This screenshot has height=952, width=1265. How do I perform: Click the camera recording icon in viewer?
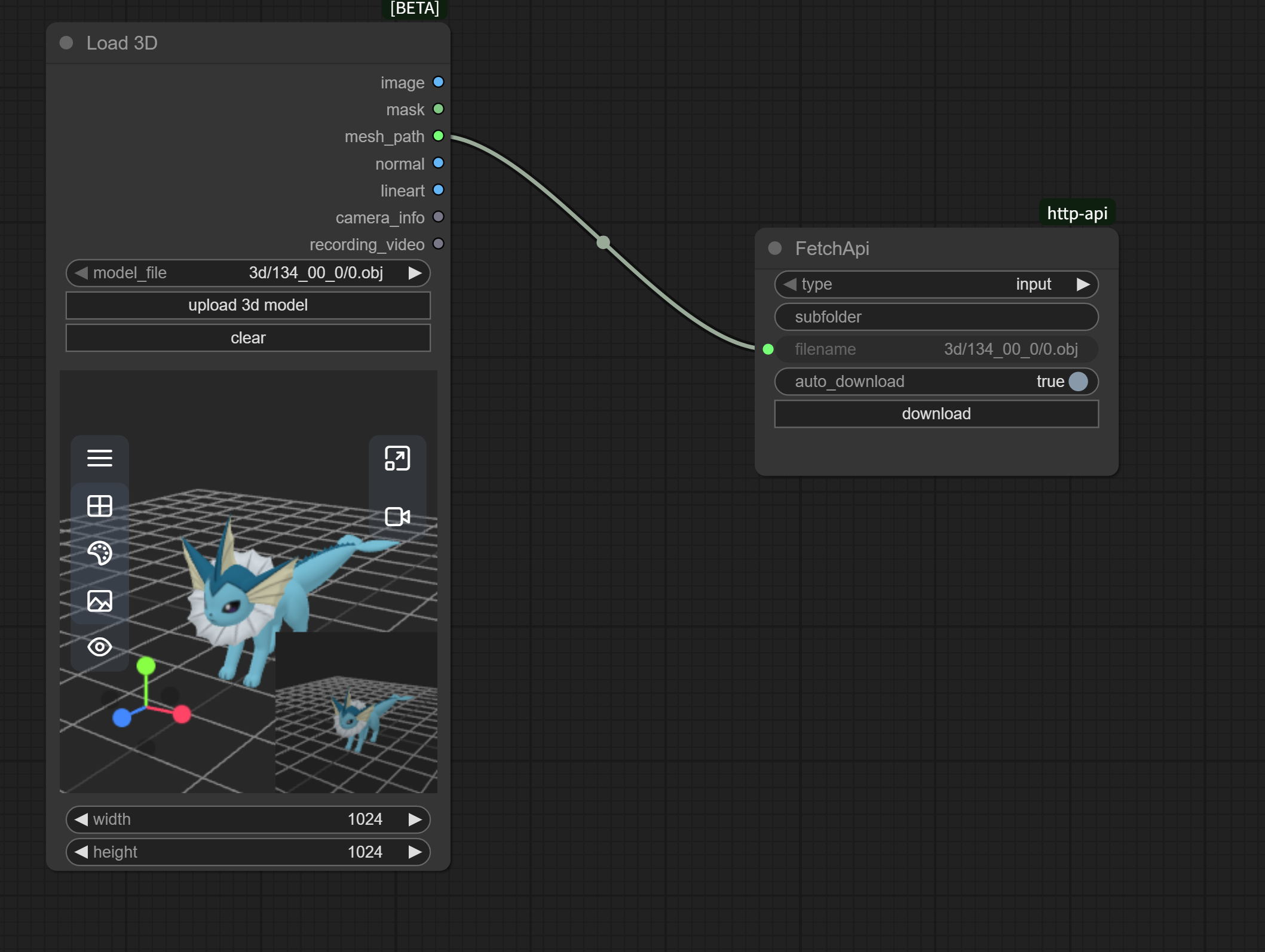(x=397, y=517)
